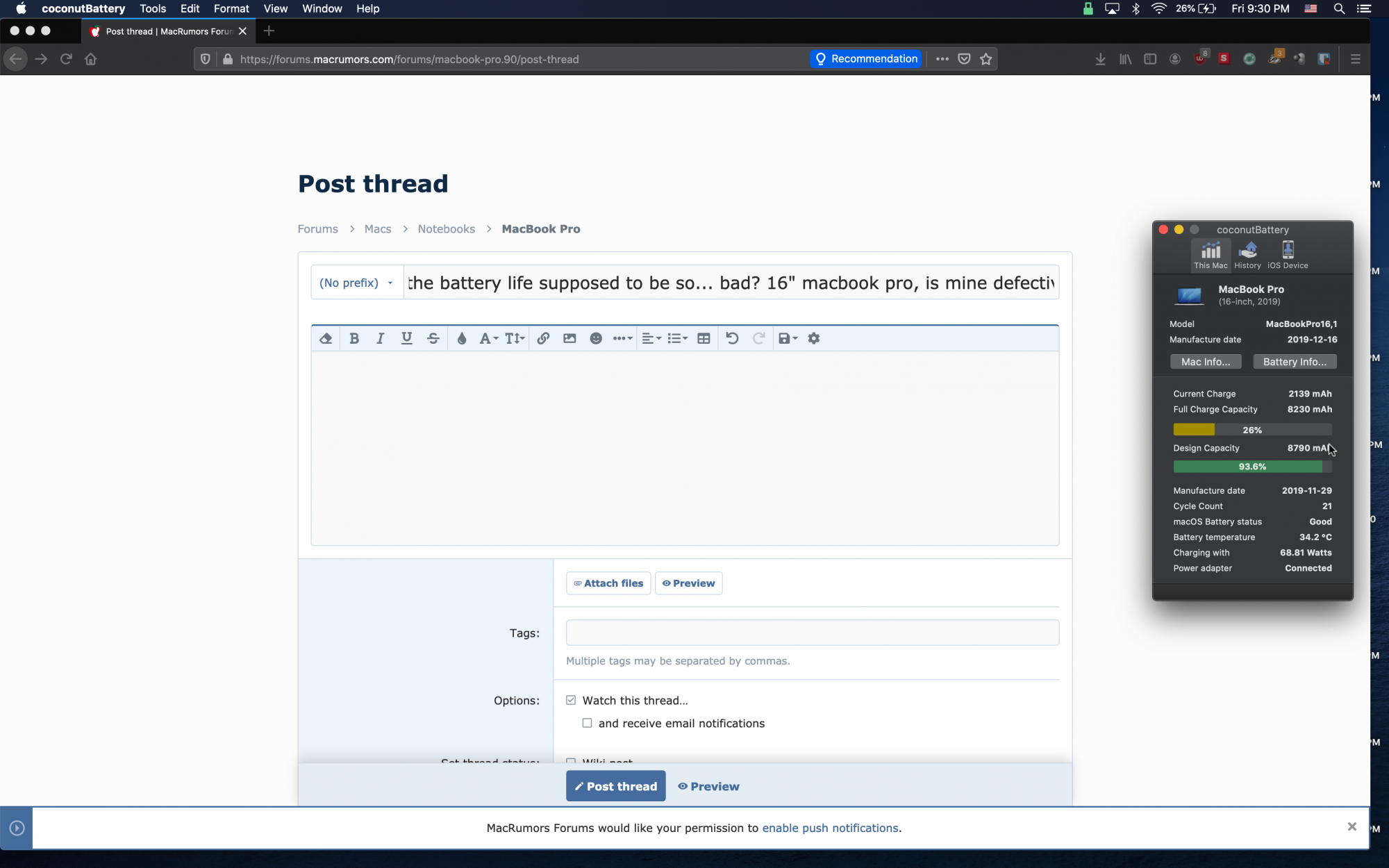
Task: Open the Notebooks breadcrumb link
Action: pos(447,229)
